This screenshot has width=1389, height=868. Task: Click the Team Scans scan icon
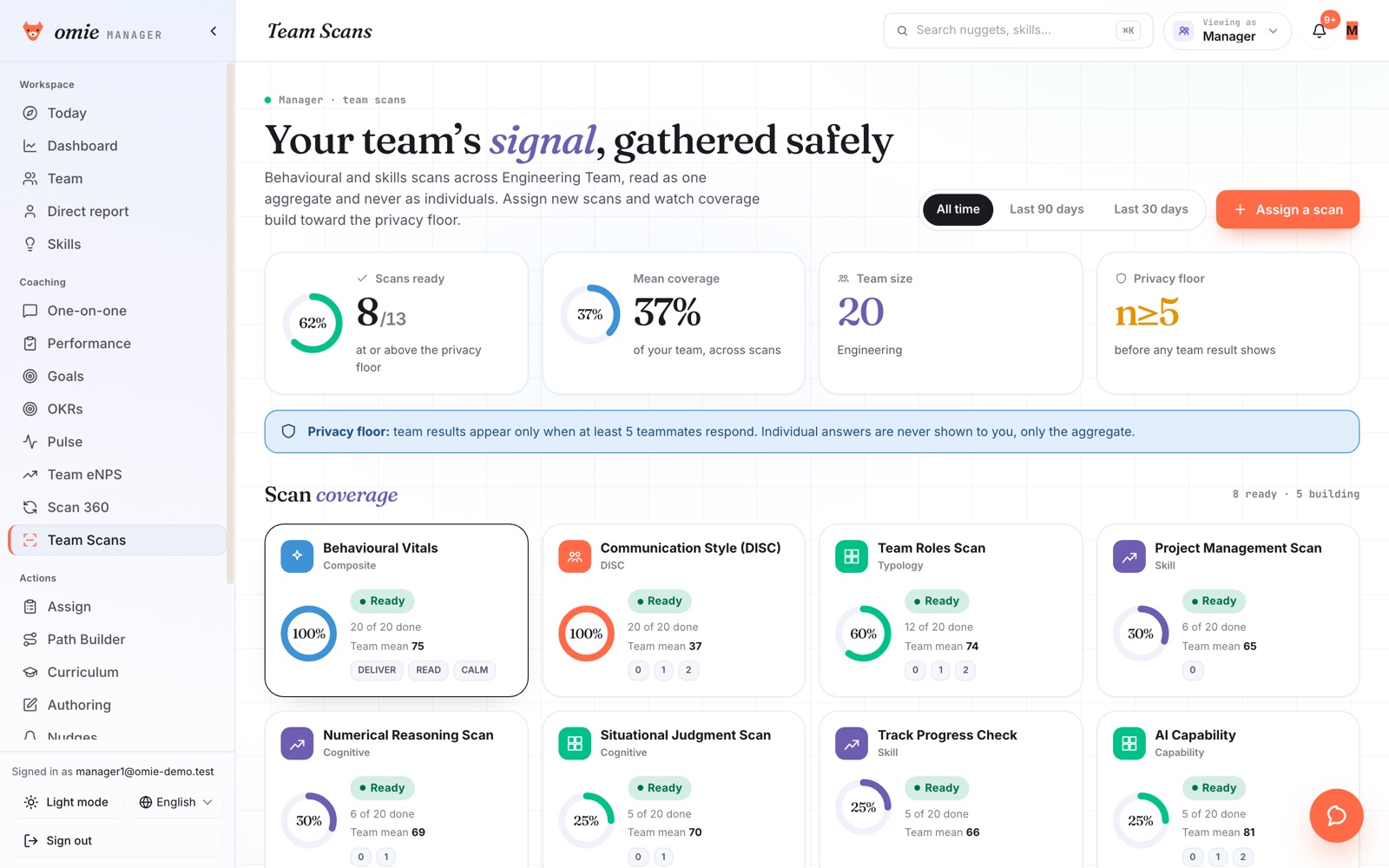[x=30, y=540]
